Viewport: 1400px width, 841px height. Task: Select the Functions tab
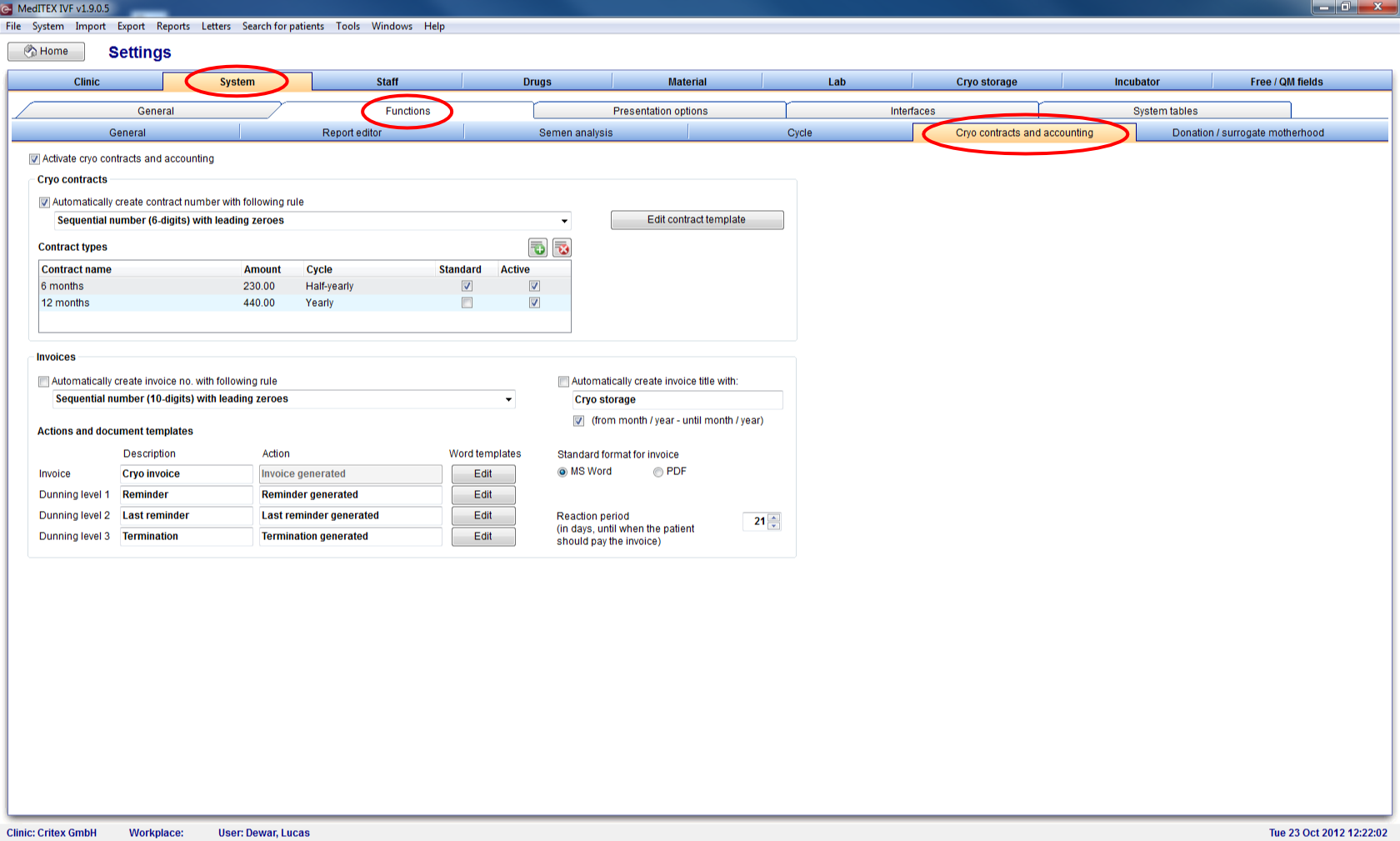[x=408, y=111]
